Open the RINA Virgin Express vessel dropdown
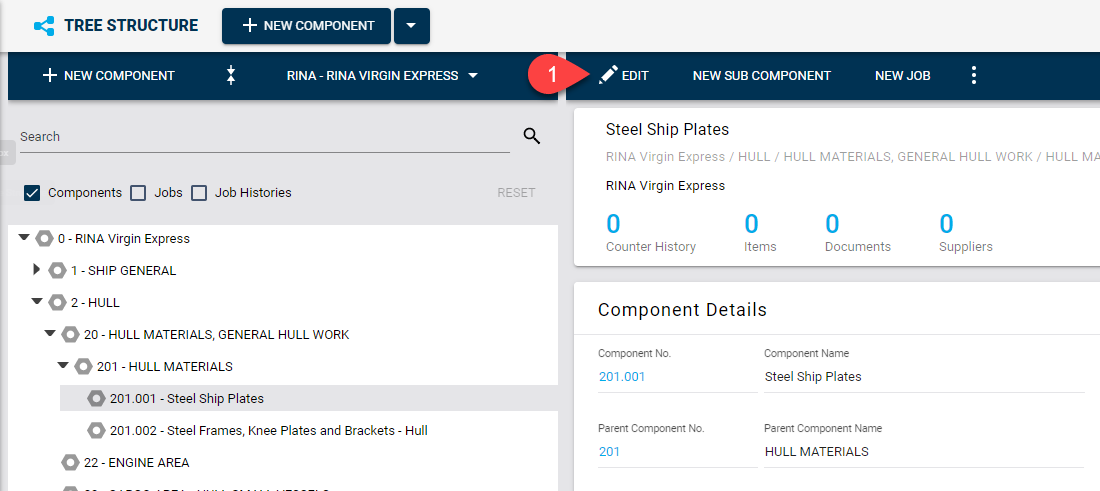 (x=382, y=76)
